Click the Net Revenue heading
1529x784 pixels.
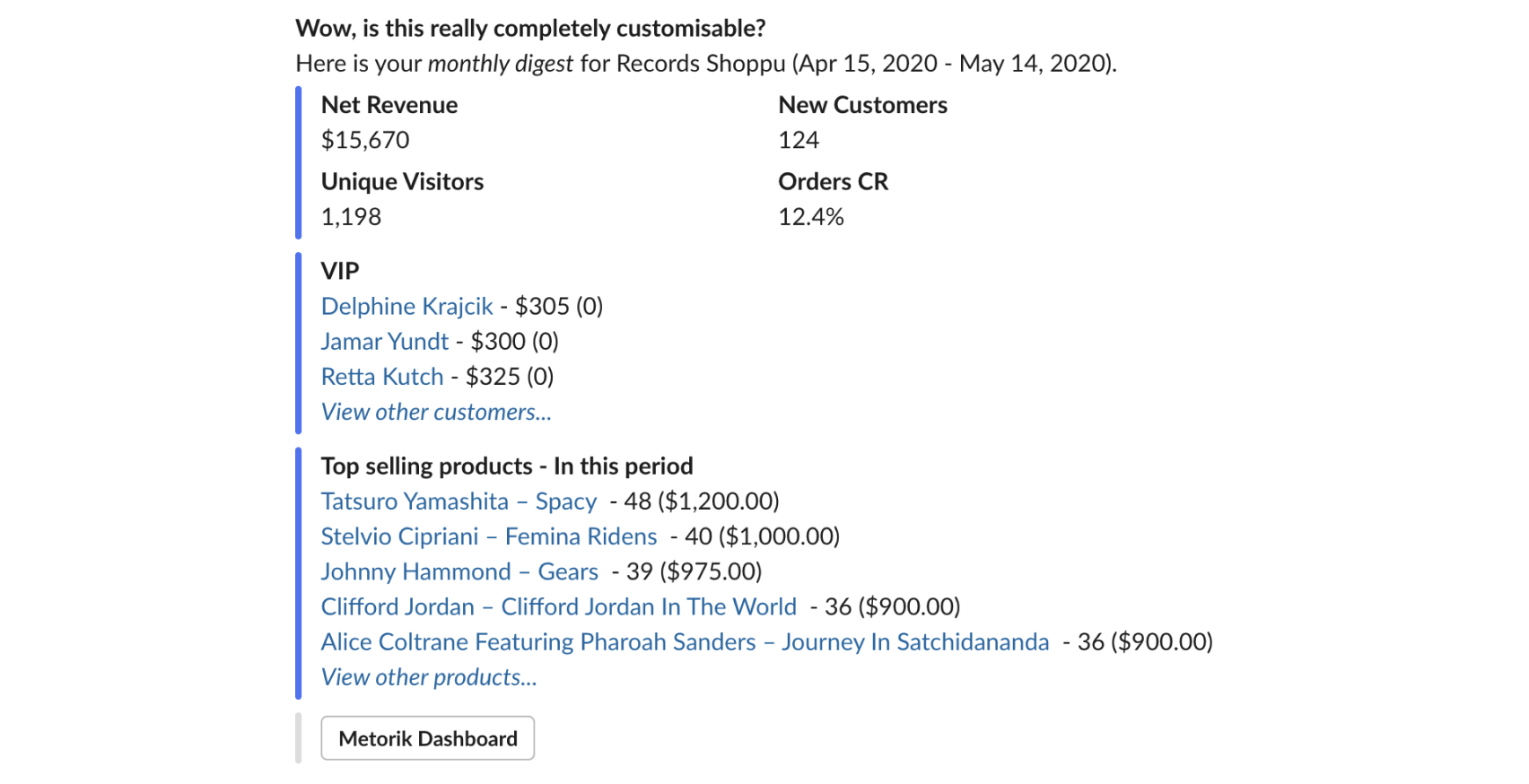(389, 106)
